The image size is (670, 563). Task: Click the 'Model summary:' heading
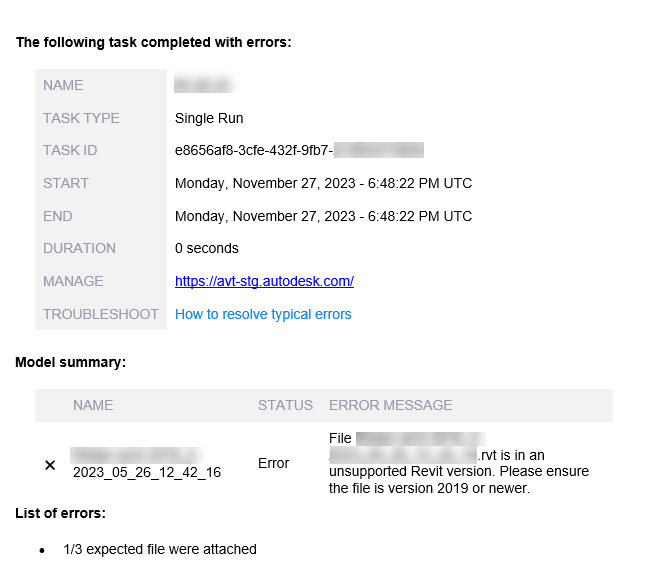pyautogui.click(x=70, y=362)
